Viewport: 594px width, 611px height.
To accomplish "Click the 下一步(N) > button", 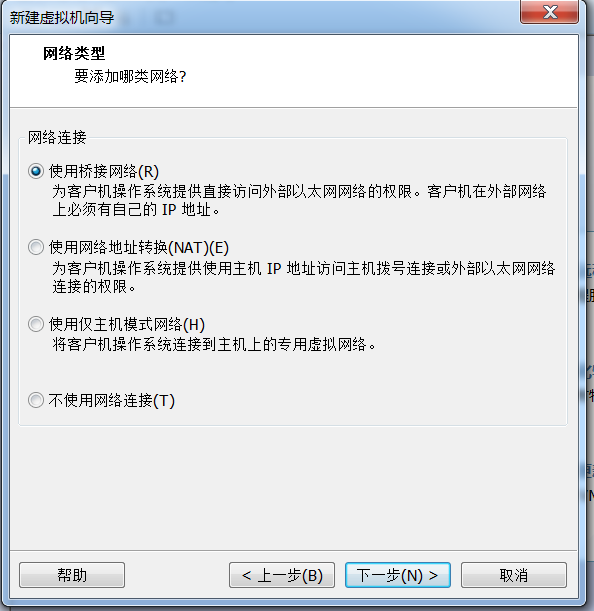I will [398, 575].
